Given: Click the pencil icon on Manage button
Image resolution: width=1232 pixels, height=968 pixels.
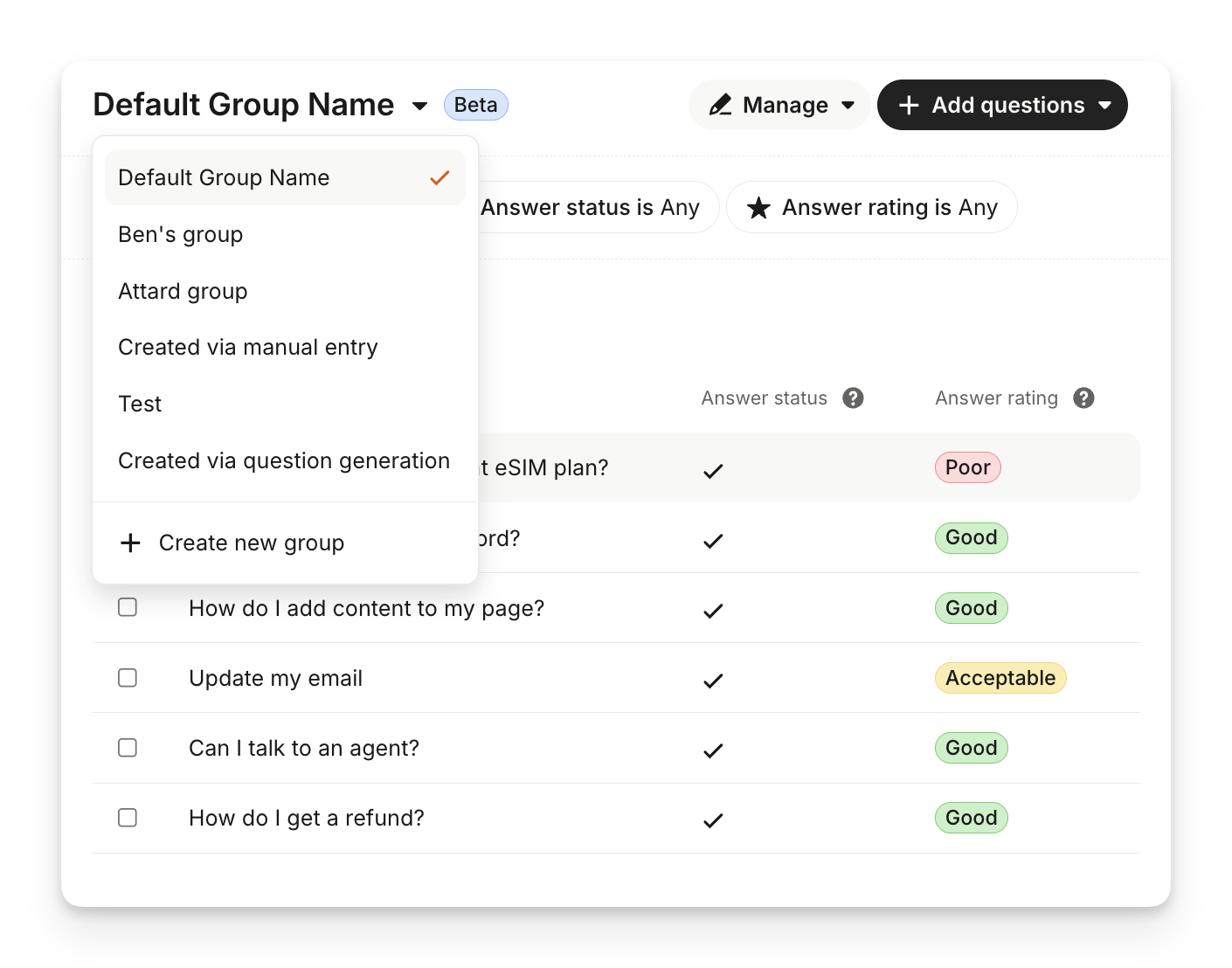Looking at the screenshot, I should [x=720, y=106].
